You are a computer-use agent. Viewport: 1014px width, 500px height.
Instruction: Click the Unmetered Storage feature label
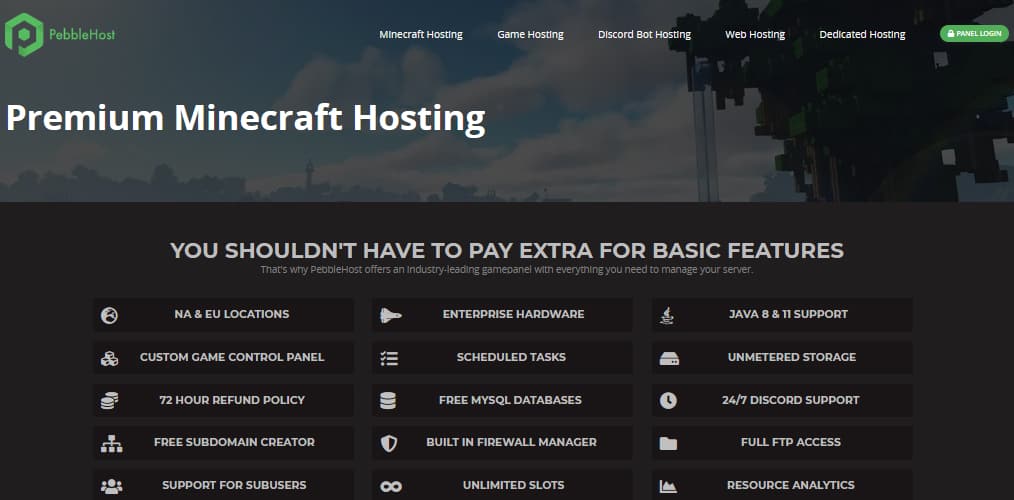pyautogui.click(x=791, y=357)
